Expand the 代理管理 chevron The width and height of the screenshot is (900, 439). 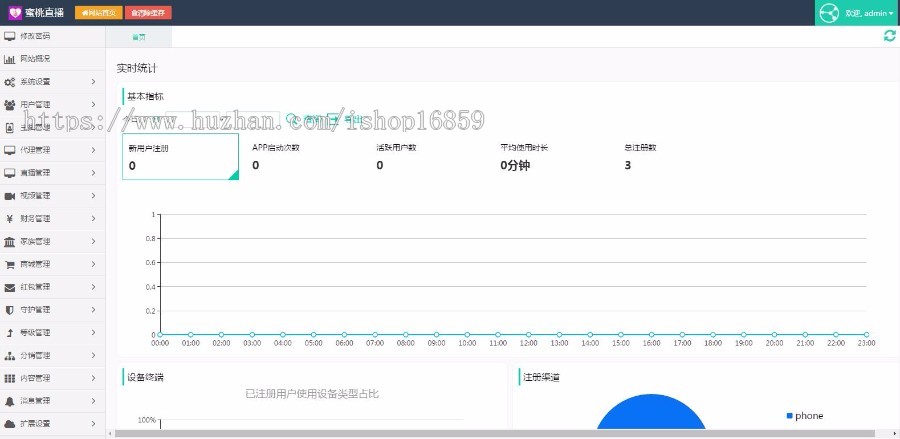tap(94, 150)
